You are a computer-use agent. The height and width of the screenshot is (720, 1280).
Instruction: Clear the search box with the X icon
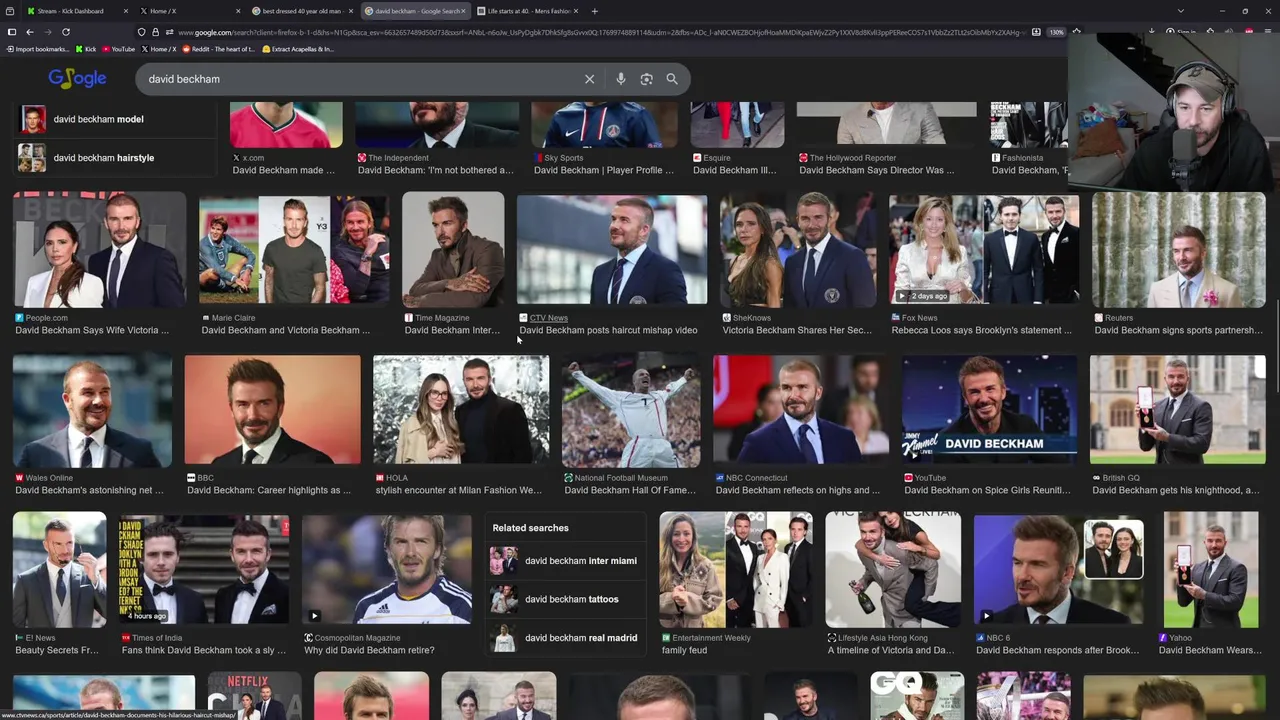coord(589,79)
